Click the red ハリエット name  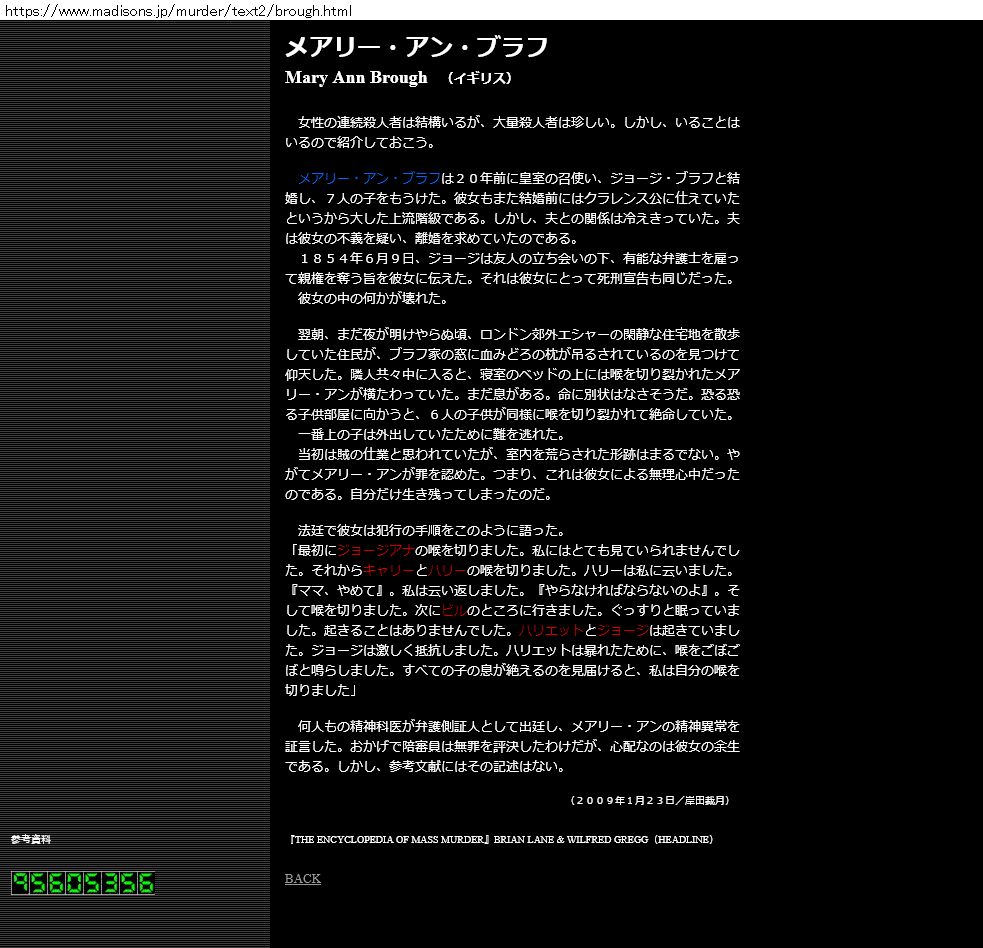tap(551, 630)
